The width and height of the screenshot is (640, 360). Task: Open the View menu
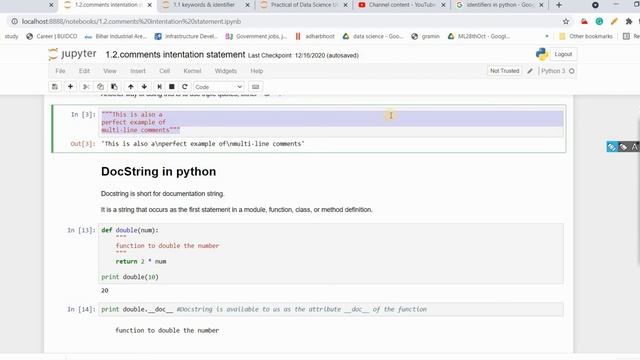pyautogui.click(x=110, y=71)
